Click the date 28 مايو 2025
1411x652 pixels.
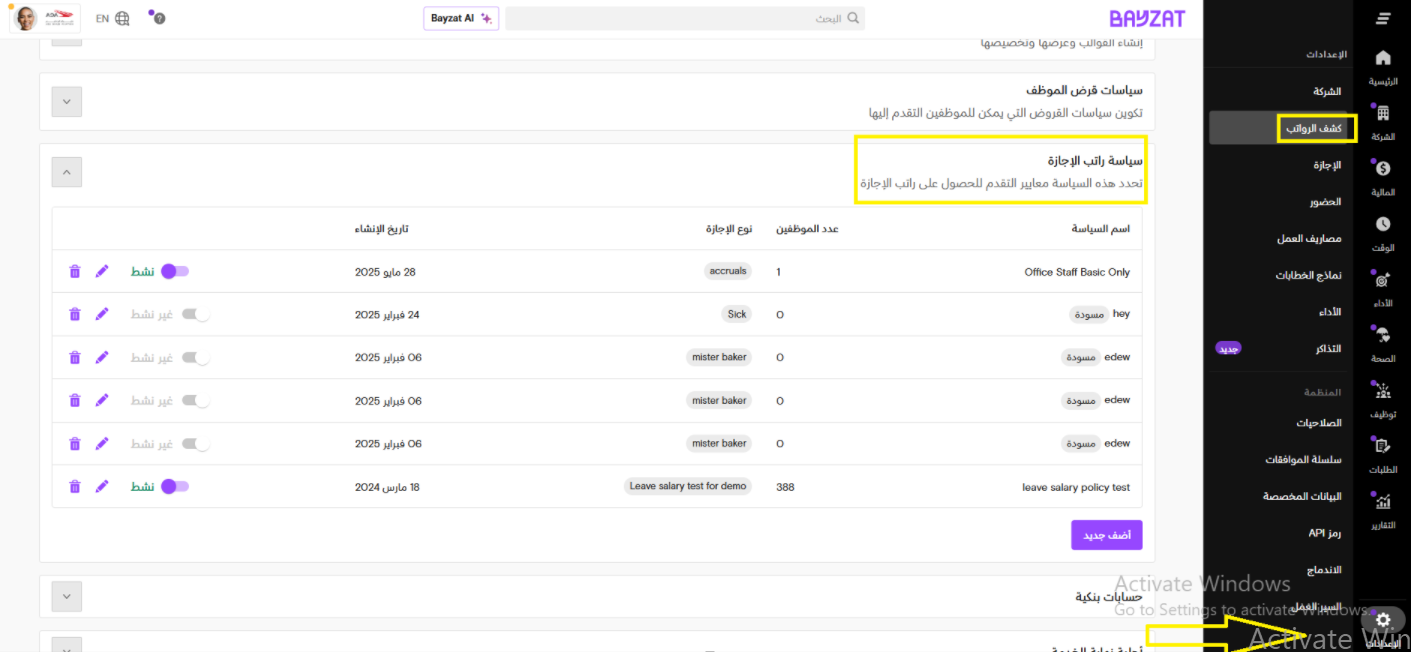click(385, 272)
